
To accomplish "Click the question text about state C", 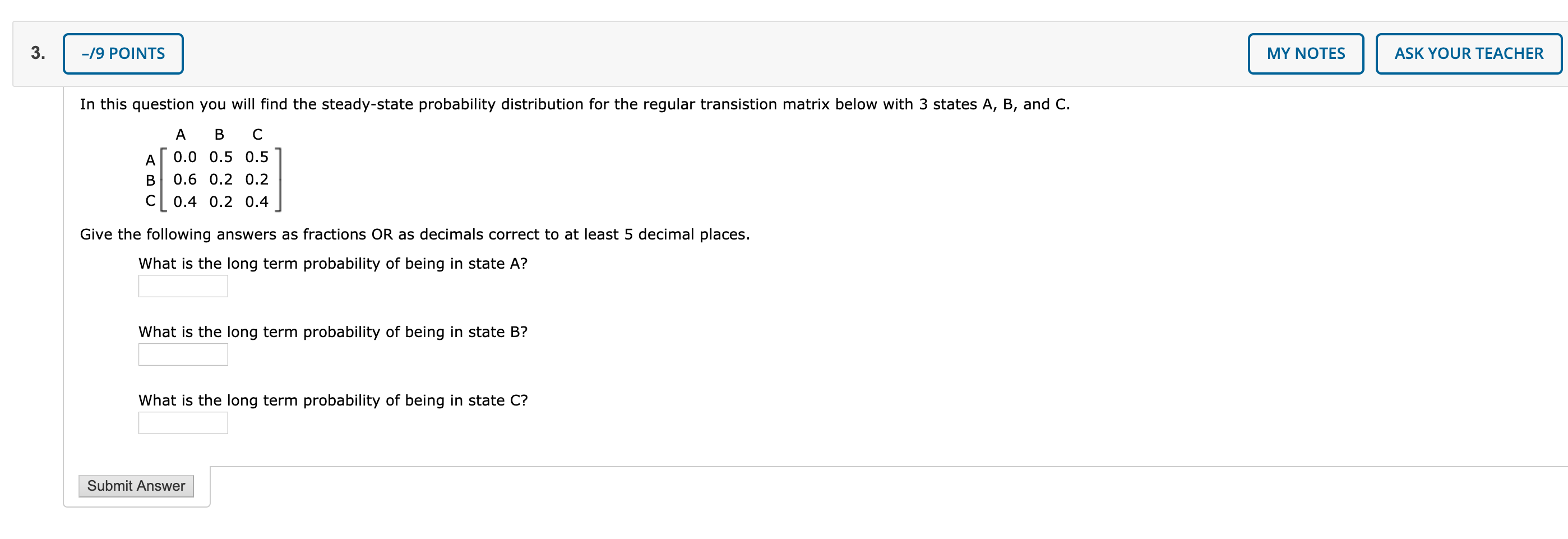I will [x=333, y=399].
